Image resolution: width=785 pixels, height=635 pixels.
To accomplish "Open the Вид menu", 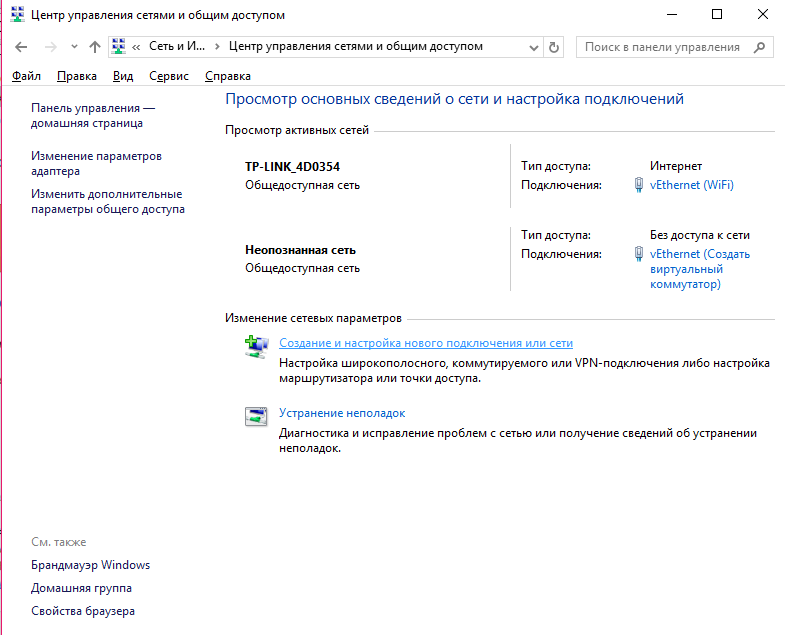I will (123, 76).
